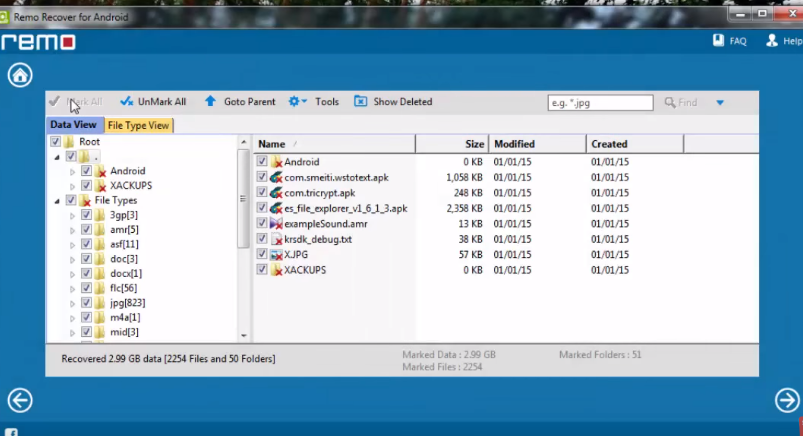Click the UnMark All button label
Screen dimensions: 803x436
(x=162, y=101)
